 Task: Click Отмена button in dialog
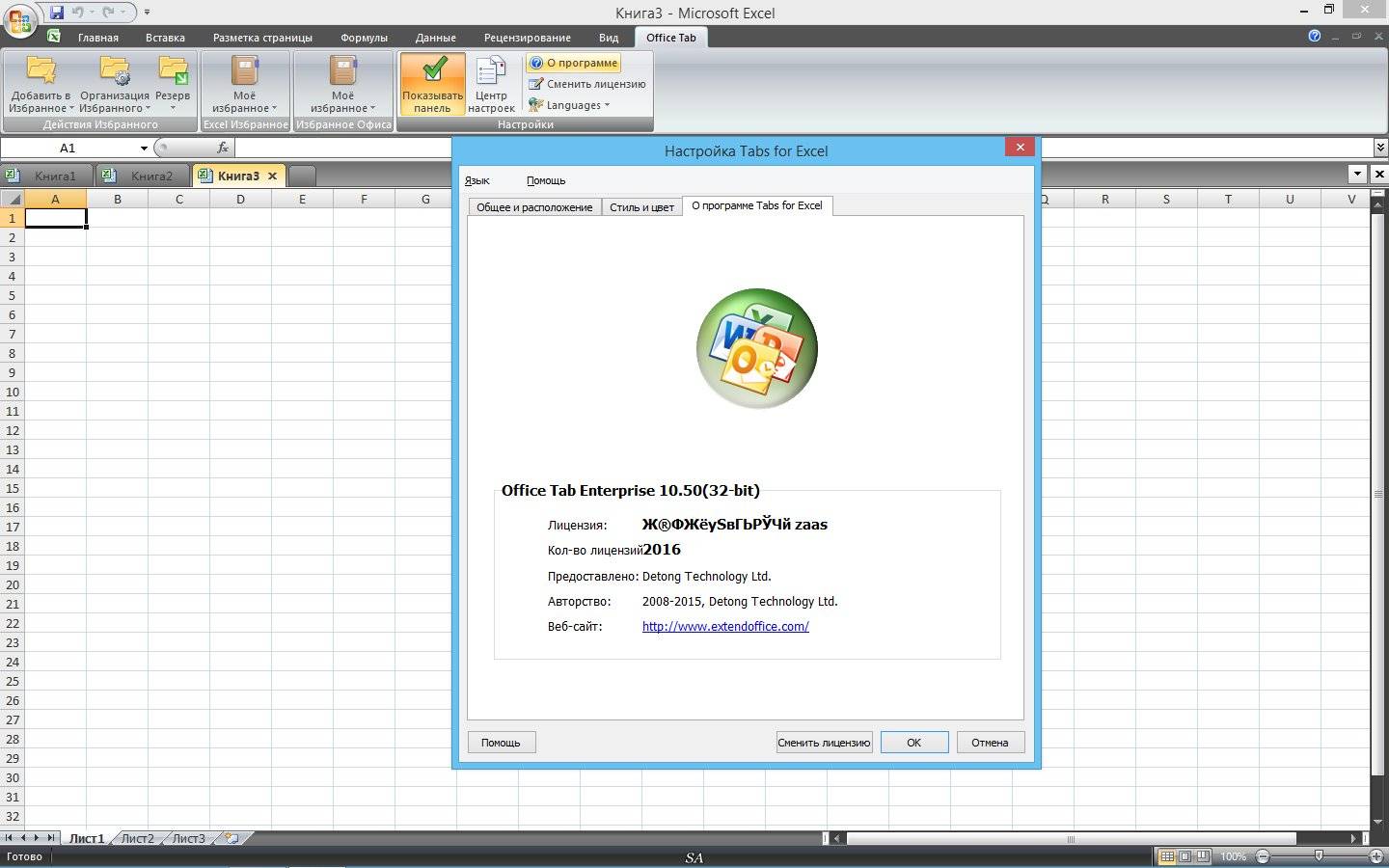click(990, 742)
